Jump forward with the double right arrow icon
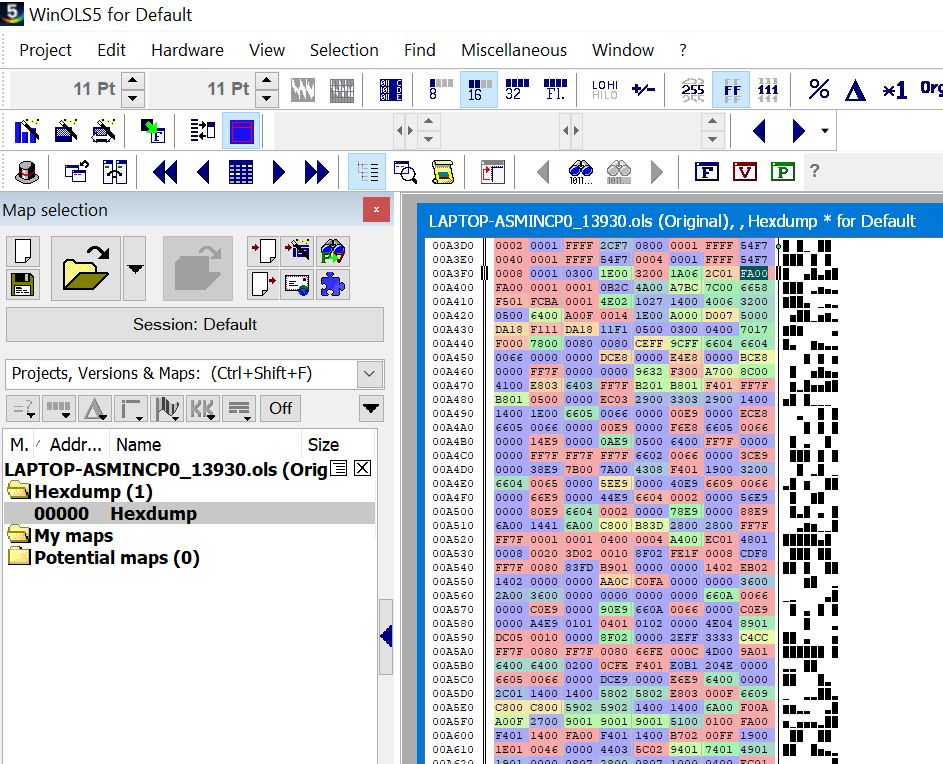The width and height of the screenshot is (943, 764). pyautogui.click(x=316, y=172)
